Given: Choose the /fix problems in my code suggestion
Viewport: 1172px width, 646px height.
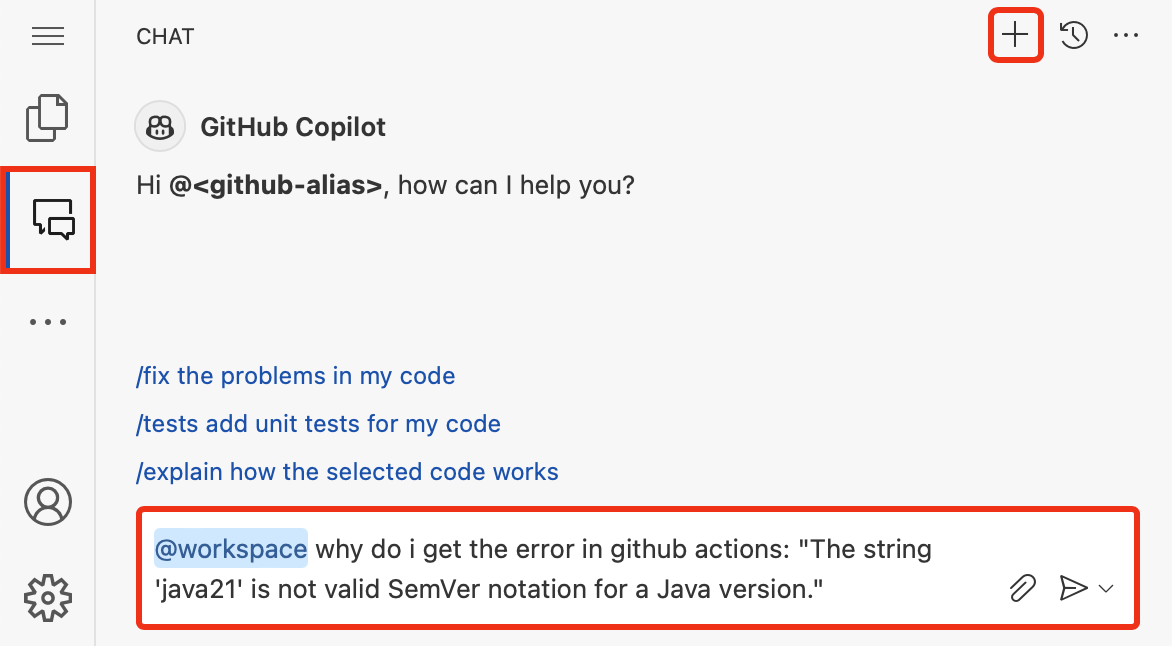Looking at the screenshot, I should [x=295, y=376].
